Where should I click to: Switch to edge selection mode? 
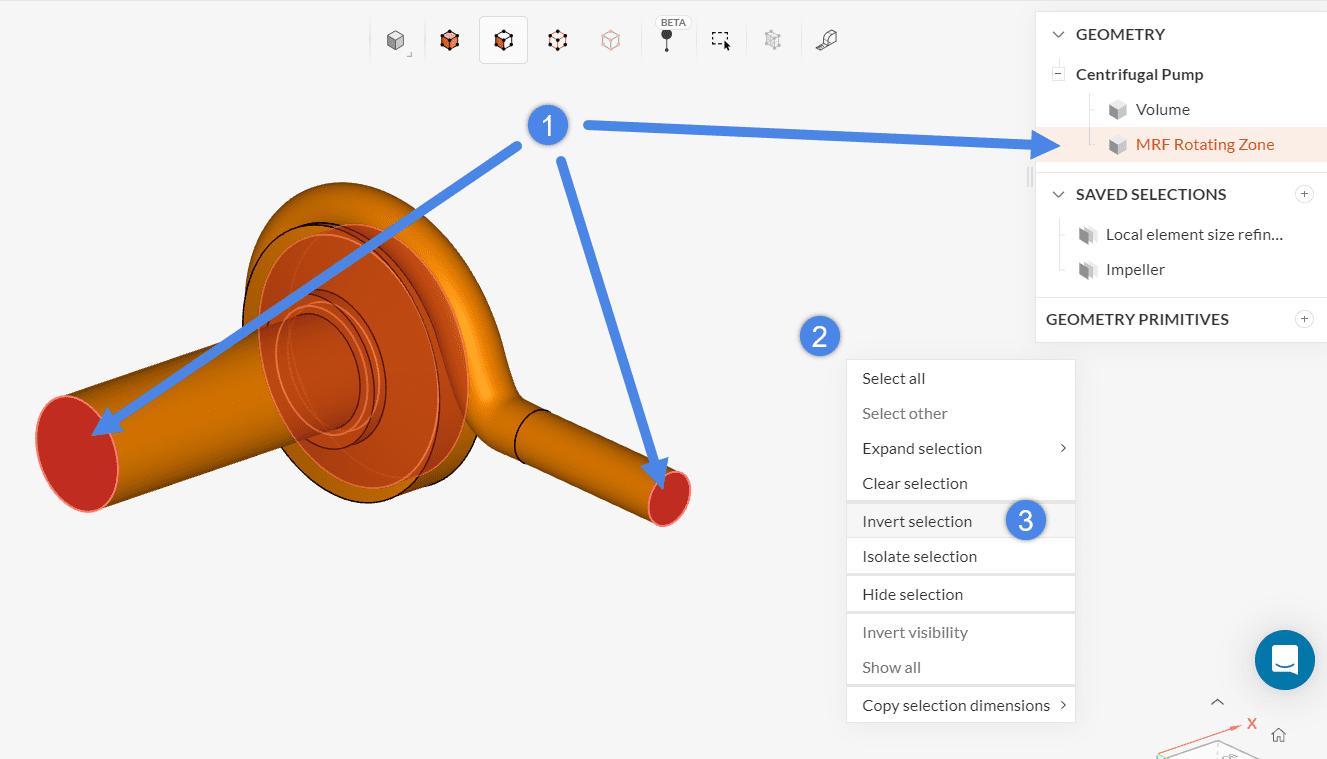pos(557,41)
